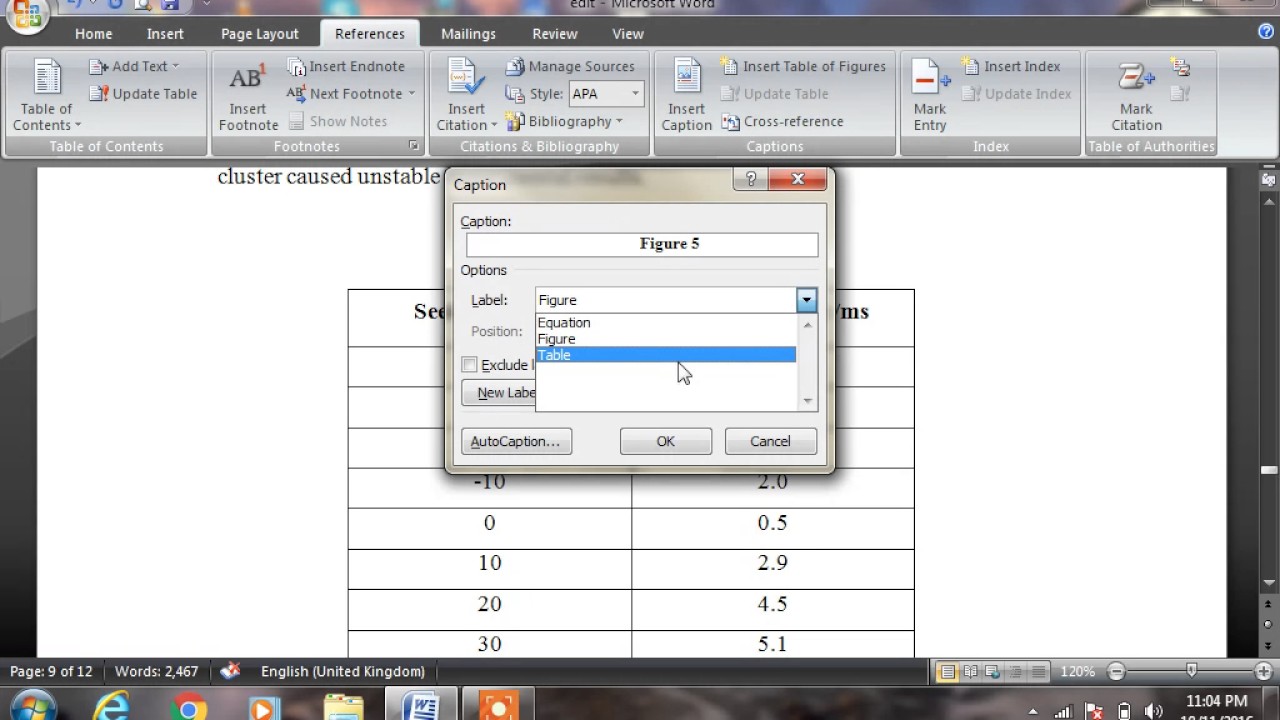The height and width of the screenshot is (720, 1280).
Task: Click Insert Table of Figures
Action: [x=802, y=66]
